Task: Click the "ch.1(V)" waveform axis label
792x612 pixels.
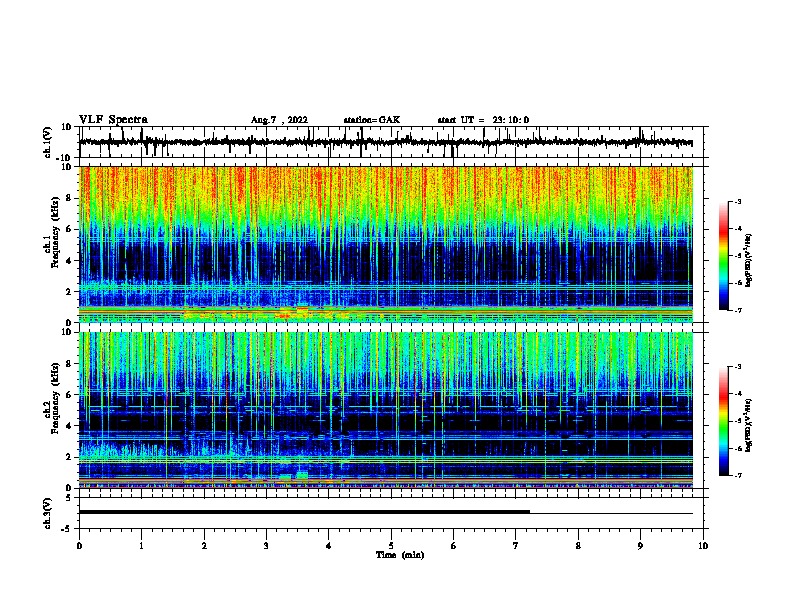Action: (48, 142)
